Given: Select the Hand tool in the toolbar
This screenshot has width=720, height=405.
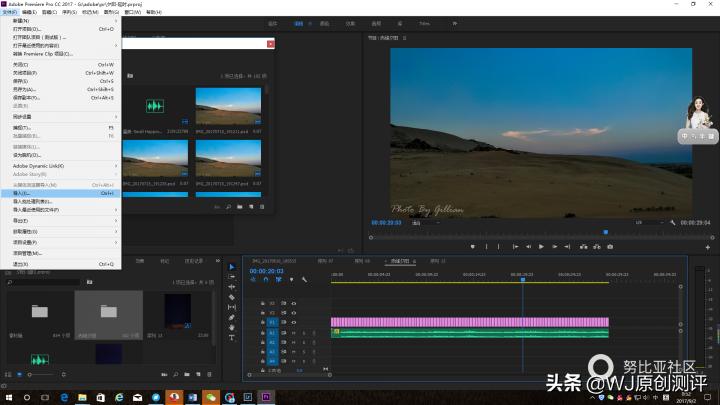Looking at the screenshot, I should 232,328.
